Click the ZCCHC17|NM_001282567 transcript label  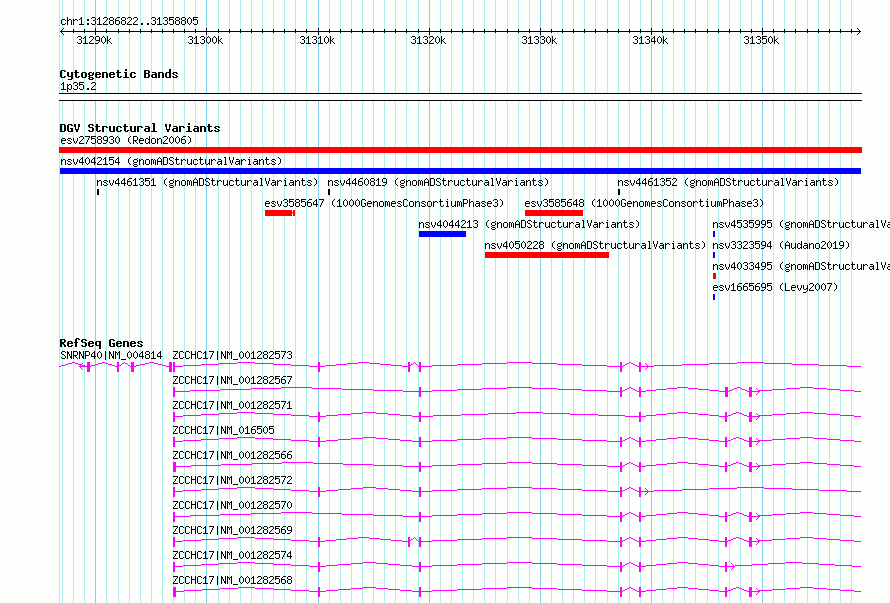(233, 380)
